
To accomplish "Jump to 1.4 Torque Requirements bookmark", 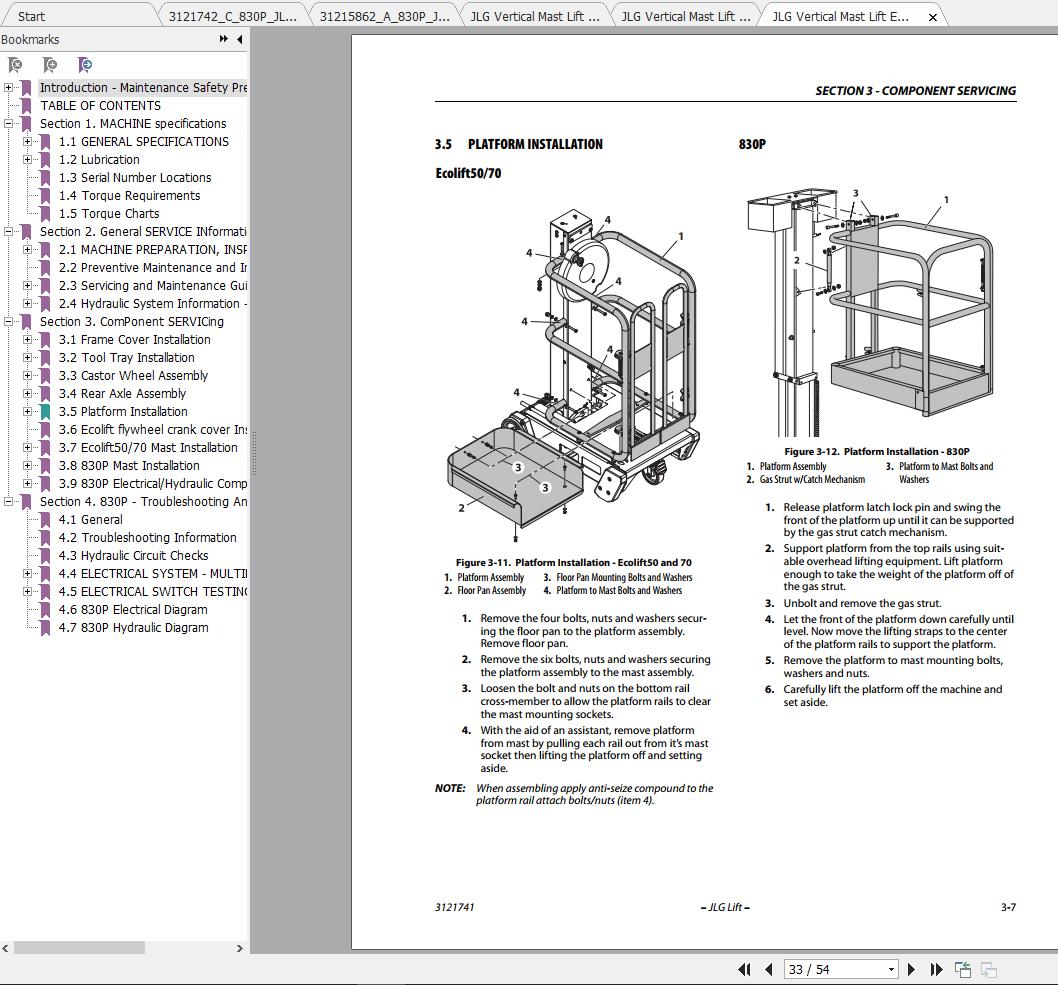I will coord(130,196).
